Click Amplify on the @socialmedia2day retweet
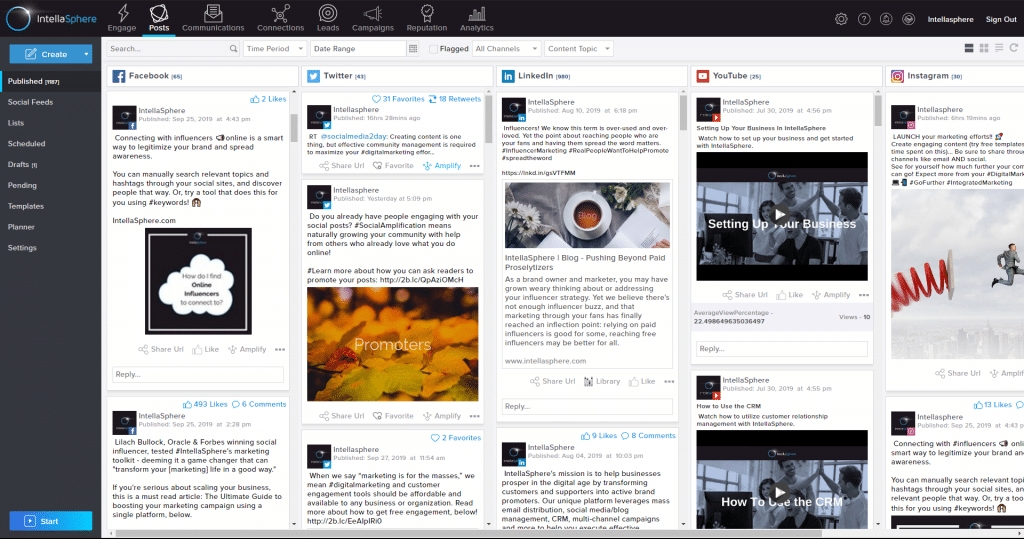The height and width of the screenshot is (539, 1024). (441, 166)
